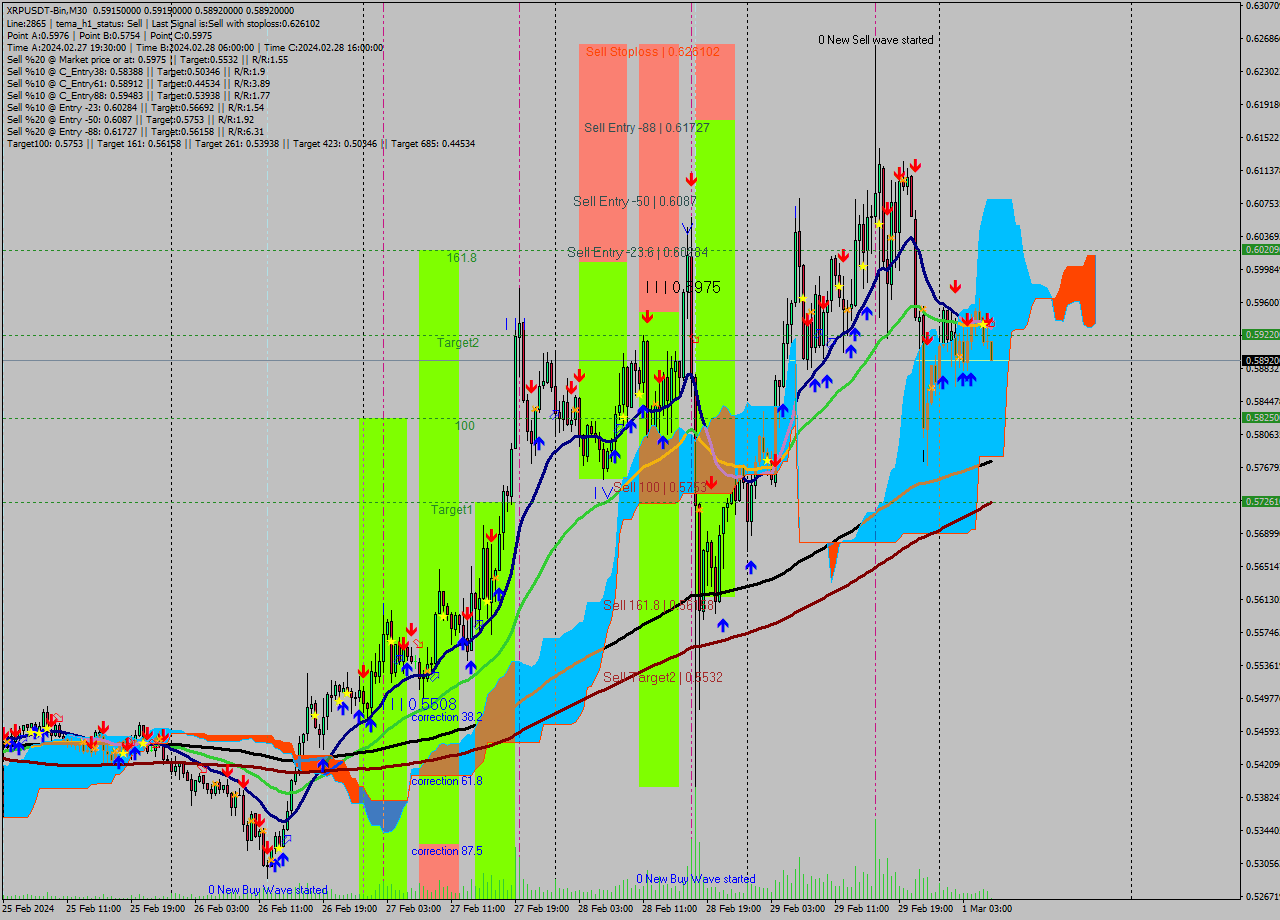Click the 'correction 61.8' label
Image resolution: width=1280 pixels, height=920 pixels.
pos(447,781)
